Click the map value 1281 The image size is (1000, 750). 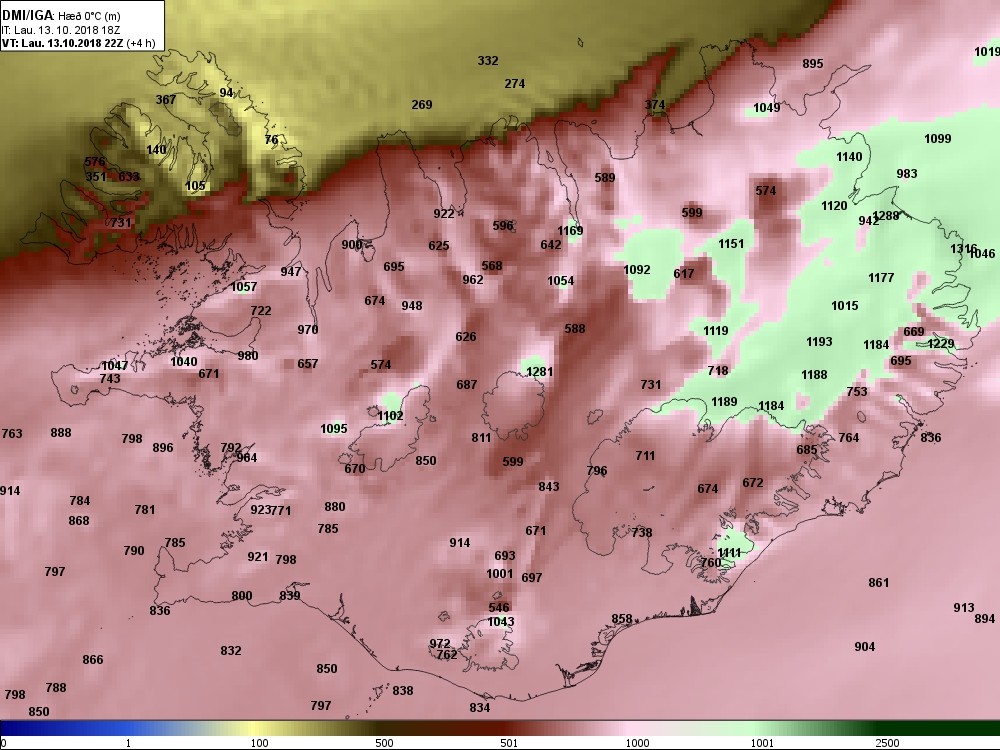pyautogui.click(x=540, y=372)
